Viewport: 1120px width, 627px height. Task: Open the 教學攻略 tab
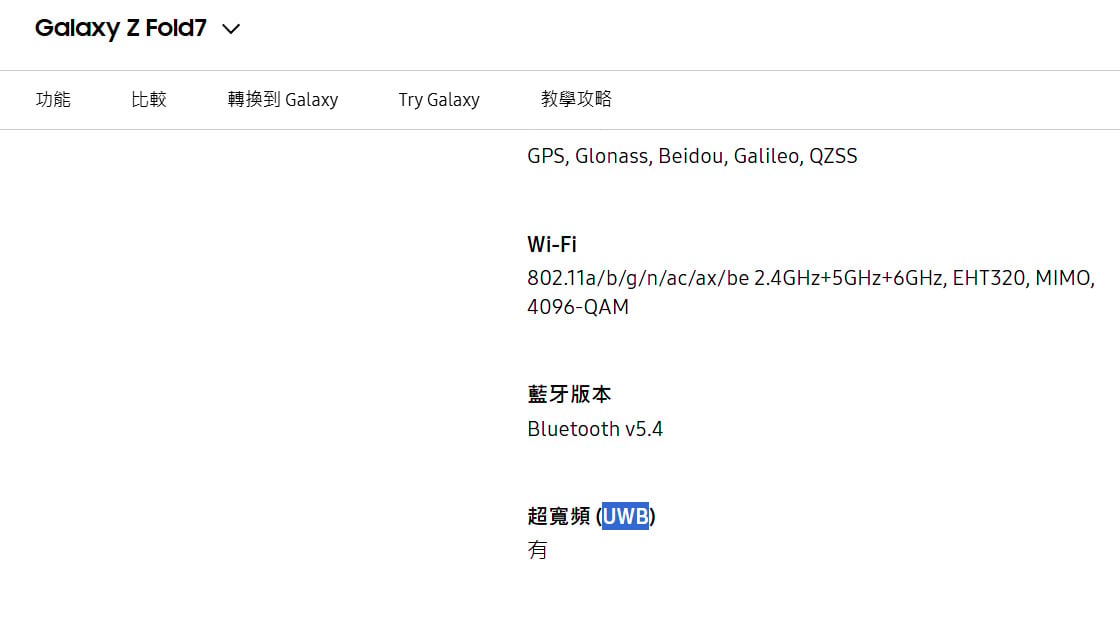click(576, 99)
